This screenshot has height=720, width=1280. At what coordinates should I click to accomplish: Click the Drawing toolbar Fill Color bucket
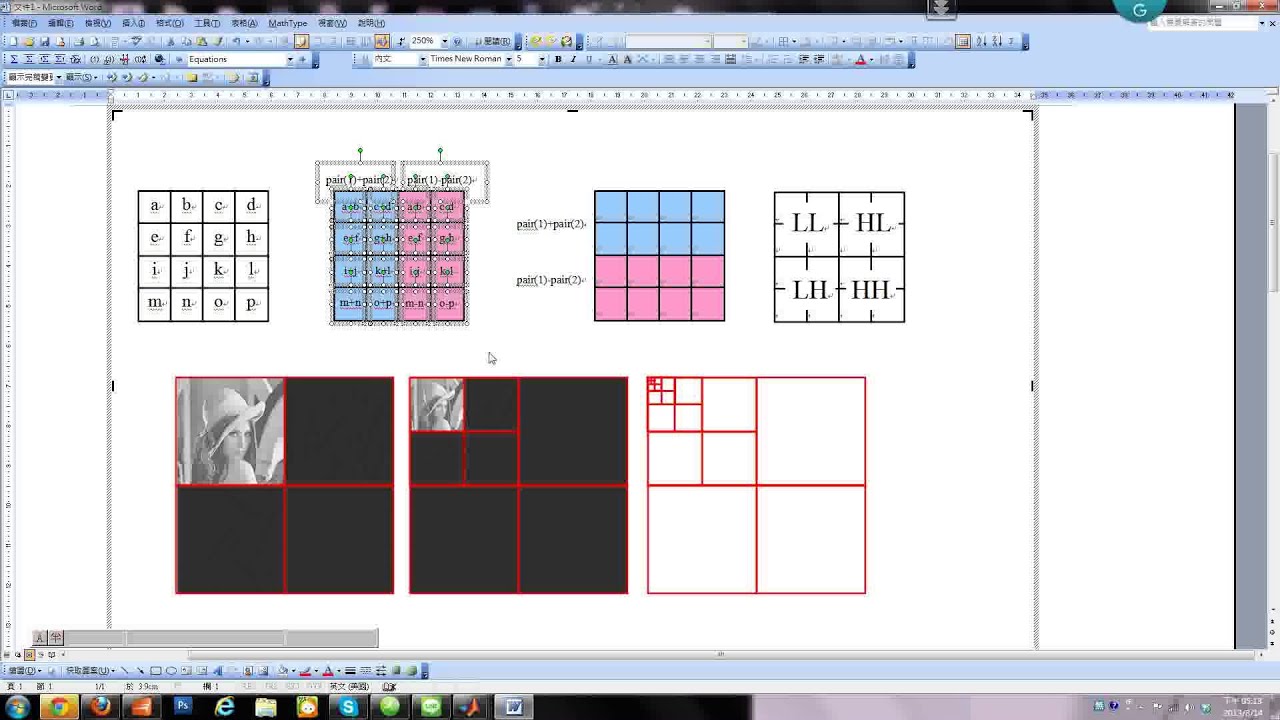tap(283, 671)
